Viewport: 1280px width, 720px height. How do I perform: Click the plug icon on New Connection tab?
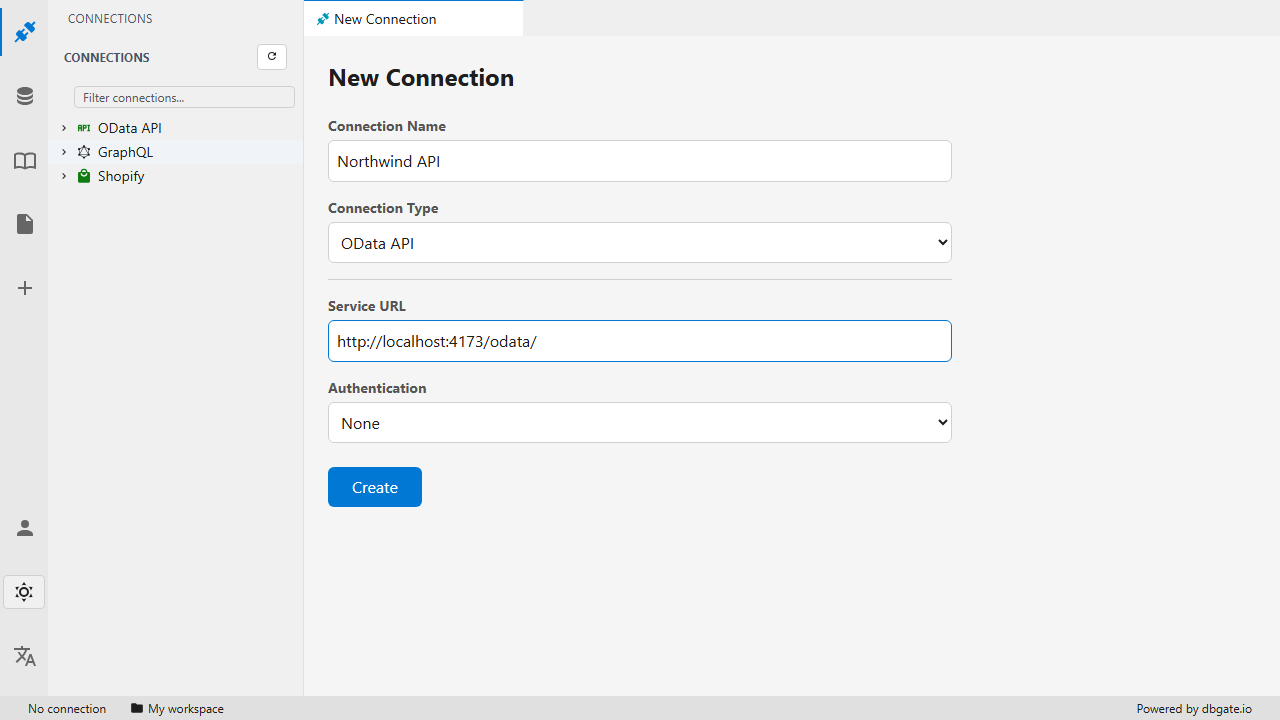click(322, 19)
